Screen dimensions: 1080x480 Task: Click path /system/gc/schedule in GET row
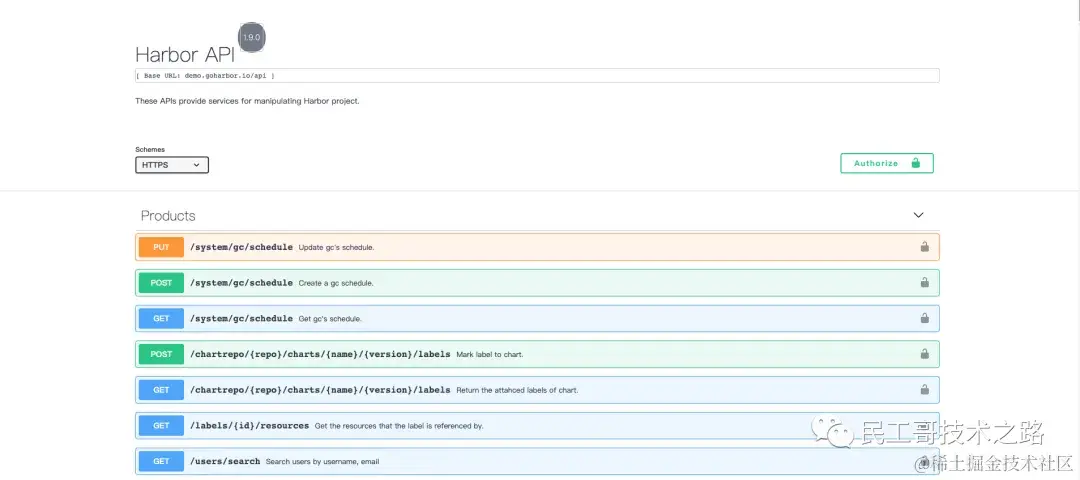[x=241, y=319]
